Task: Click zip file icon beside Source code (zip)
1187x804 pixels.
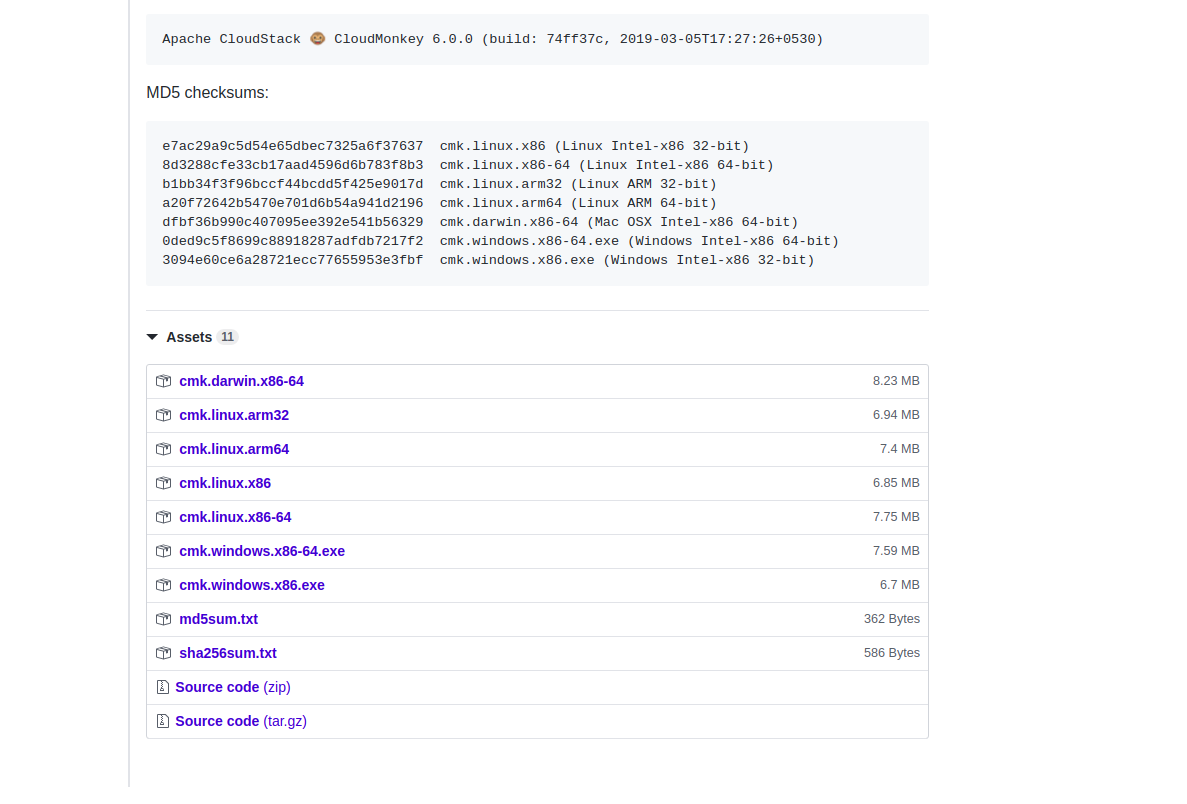Action: coord(162,687)
